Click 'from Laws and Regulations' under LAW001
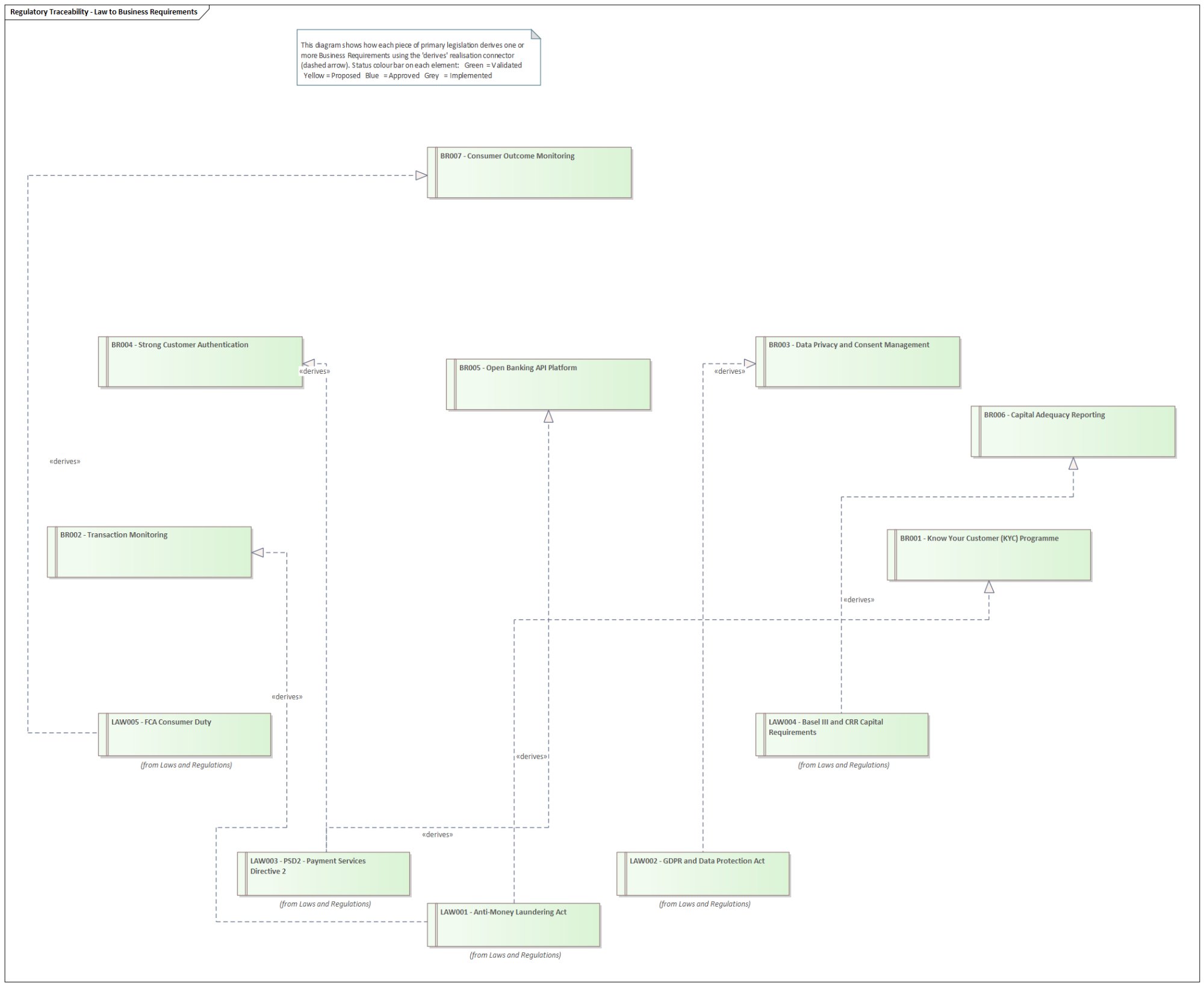The height and width of the screenshot is (986, 1204). [x=515, y=955]
